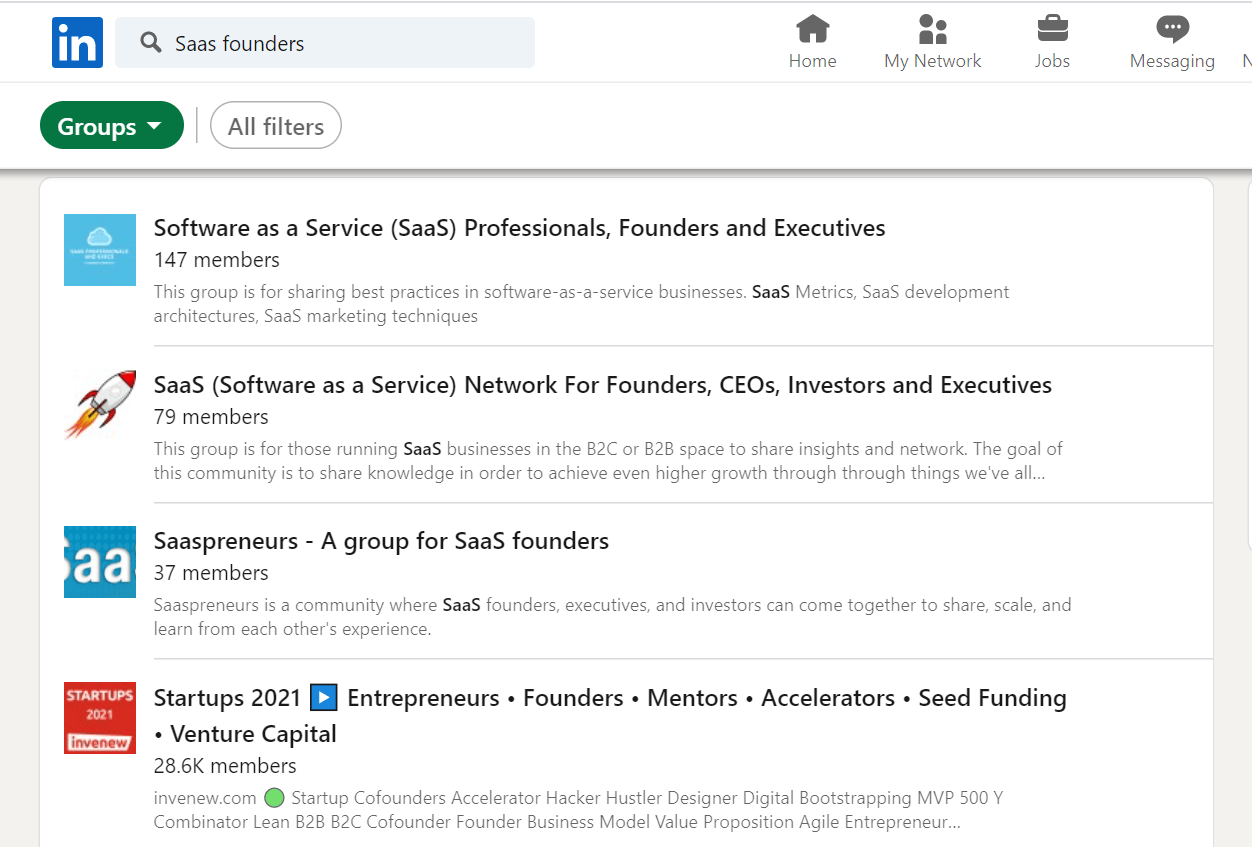Click description 'This group is for those running SaaS'
Screen dimensions: 1252x847
[608, 461]
